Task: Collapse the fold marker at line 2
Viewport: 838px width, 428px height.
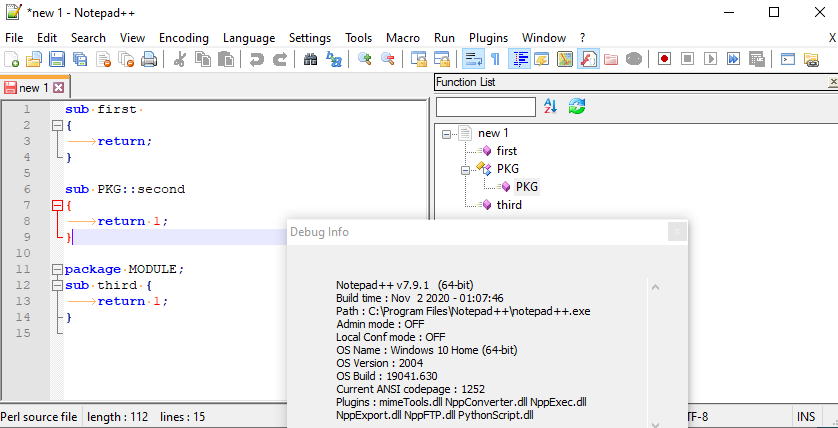Action: pos(57,126)
